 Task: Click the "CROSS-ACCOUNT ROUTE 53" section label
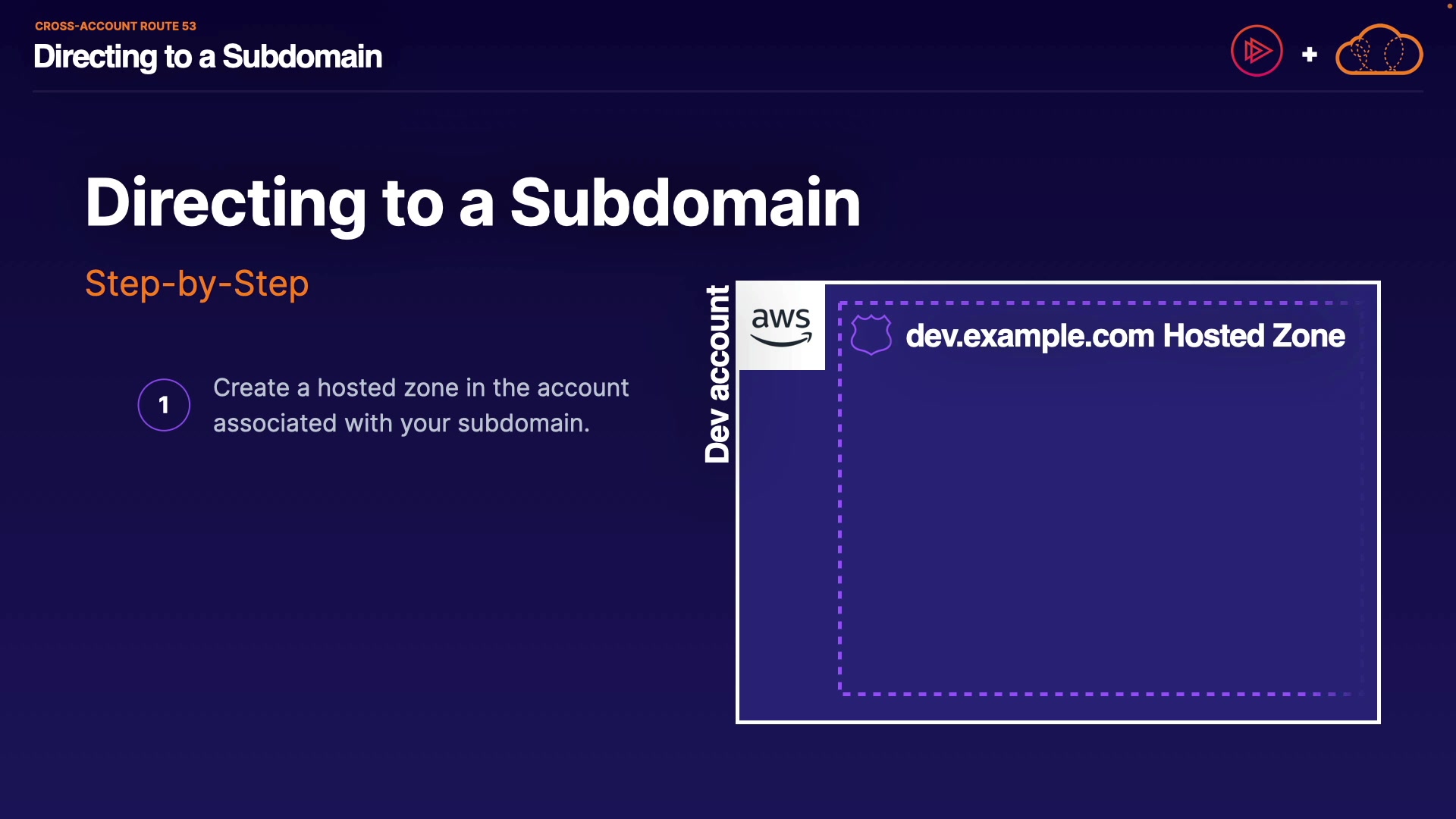pyautogui.click(x=115, y=26)
